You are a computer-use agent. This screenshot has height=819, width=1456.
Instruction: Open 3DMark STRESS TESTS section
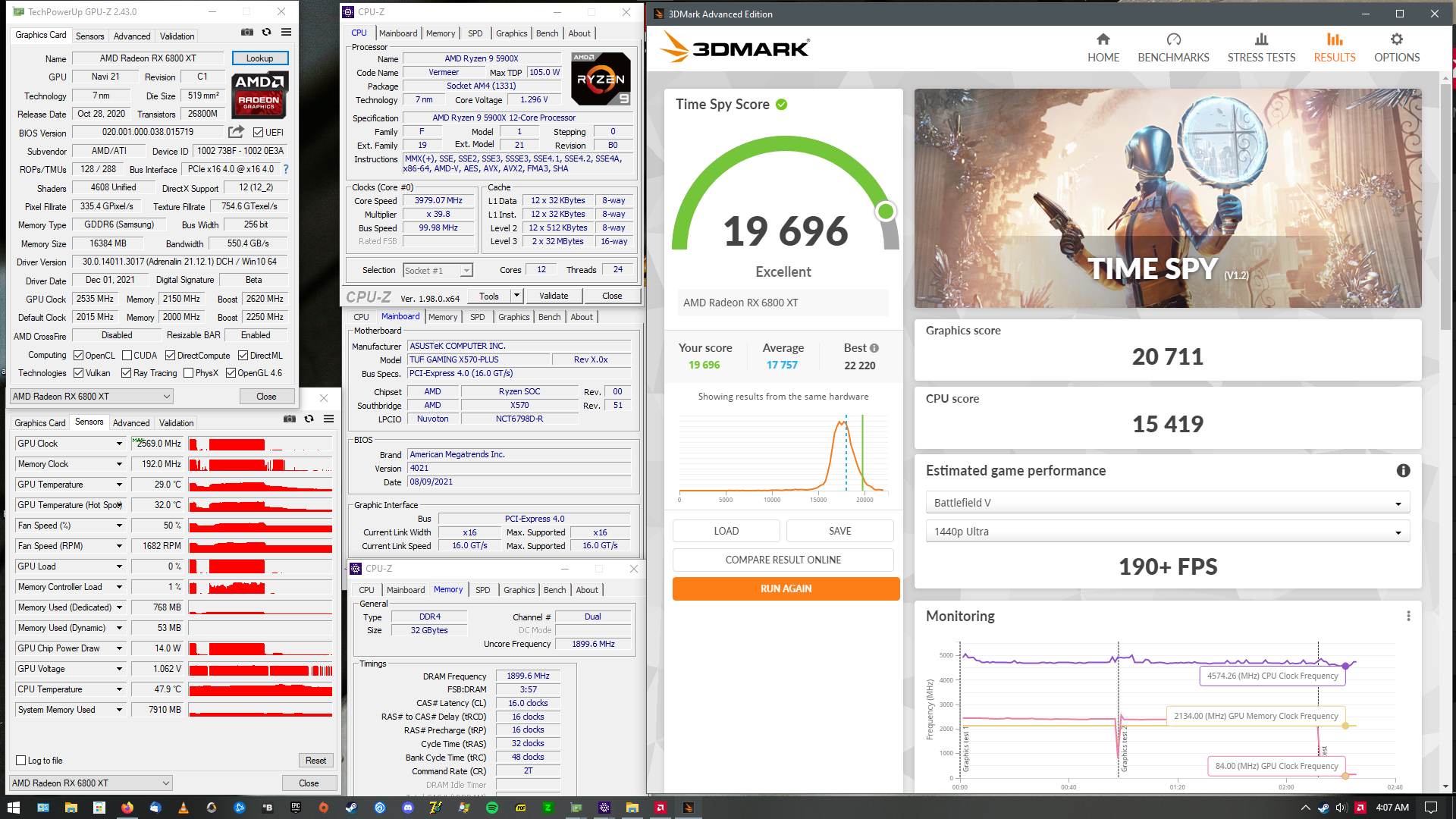(x=1261, y=49)
